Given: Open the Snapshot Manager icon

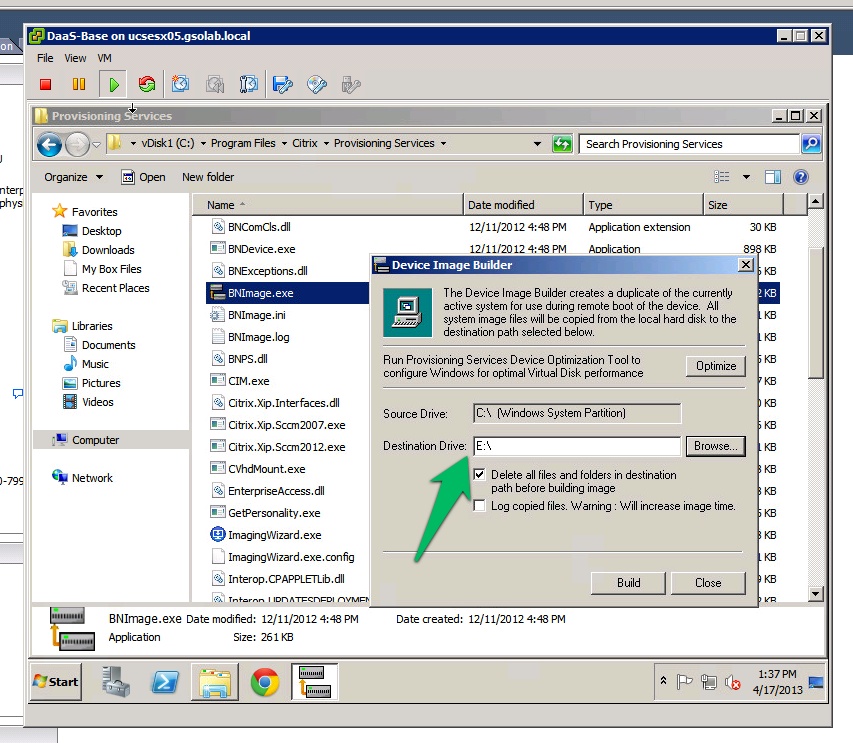Looking at the screenshot, I should tap(249, 84).
